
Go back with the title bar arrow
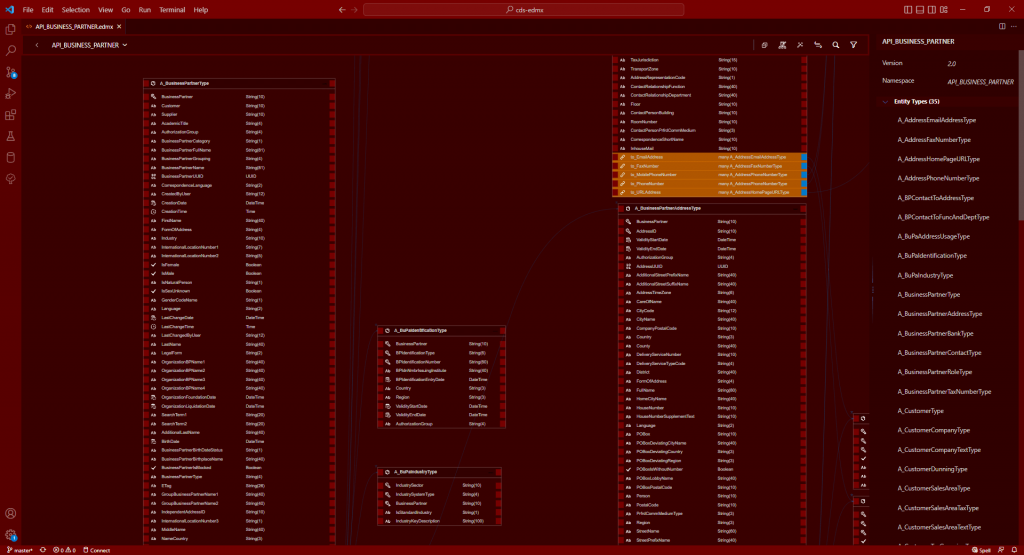(342, 10)
